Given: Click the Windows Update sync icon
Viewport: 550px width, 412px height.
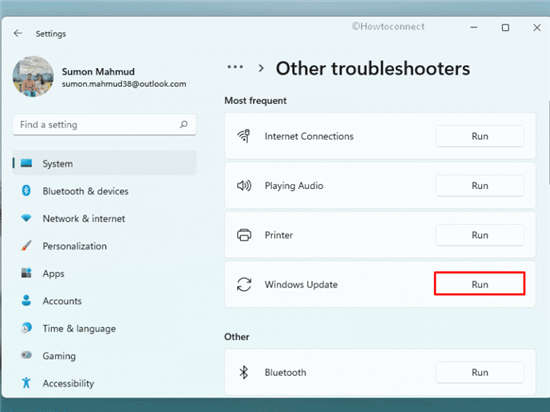Looking at the screenshot, I should (244, 284).
